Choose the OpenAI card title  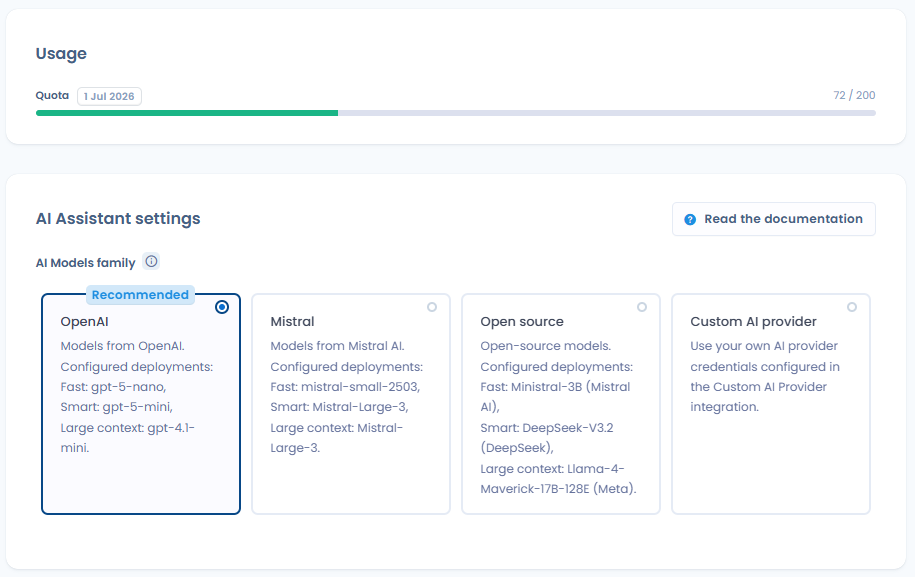click(85, 321)
